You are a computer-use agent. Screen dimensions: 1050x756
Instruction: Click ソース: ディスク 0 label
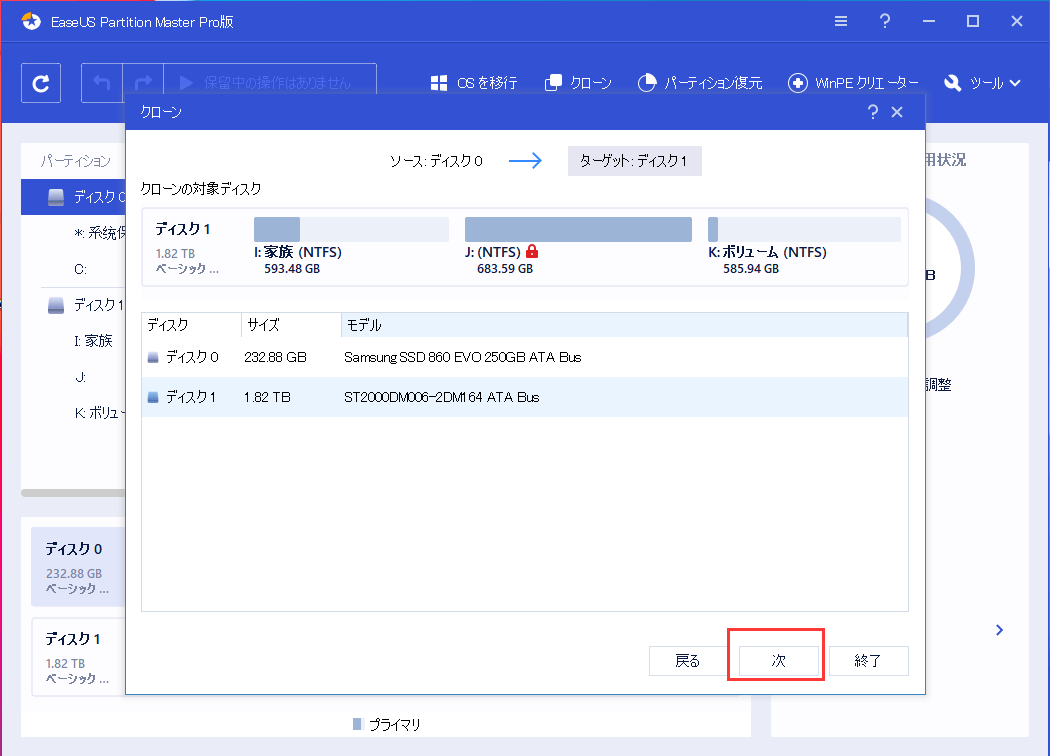(436, 161)
